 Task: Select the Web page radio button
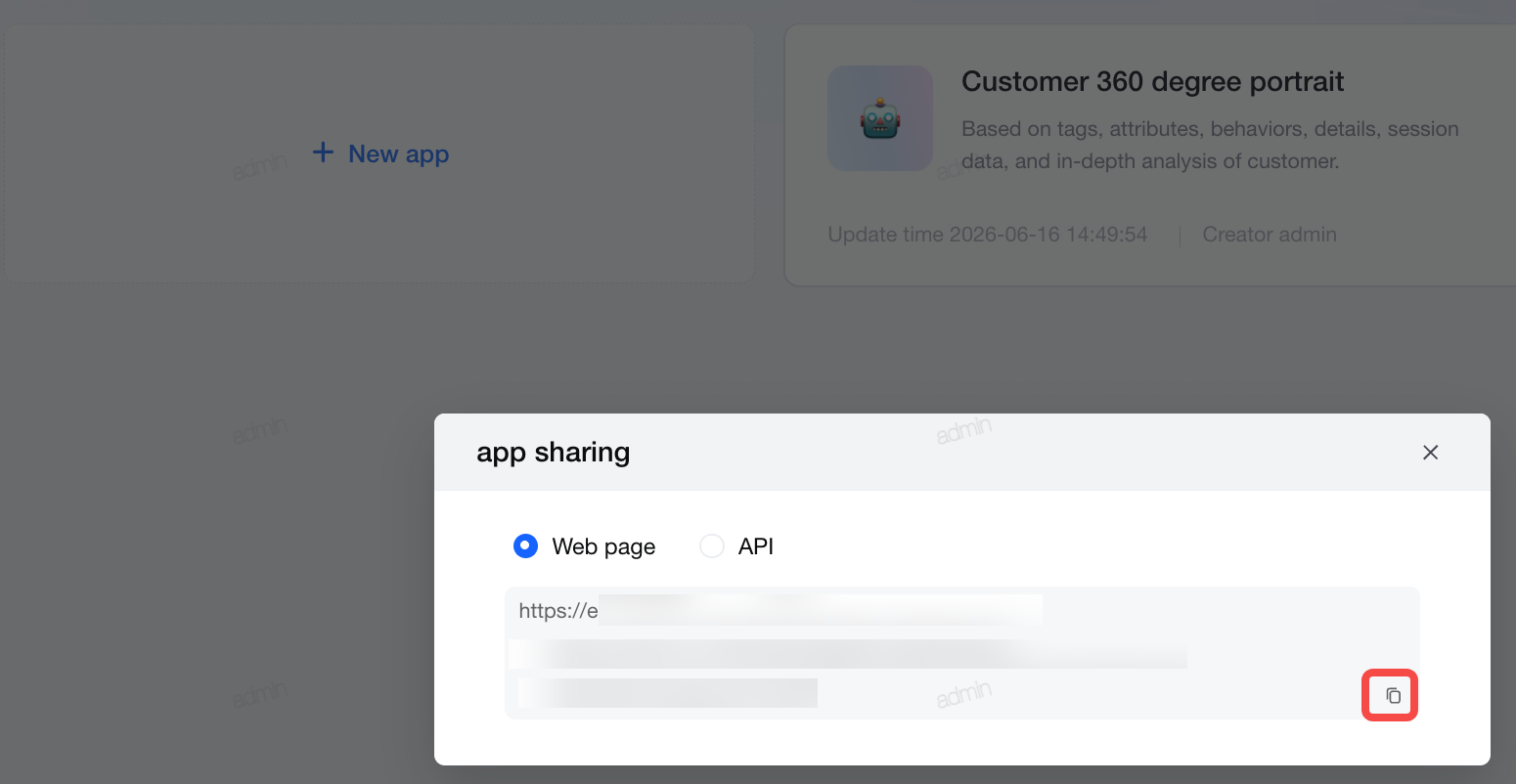point(525,545)
